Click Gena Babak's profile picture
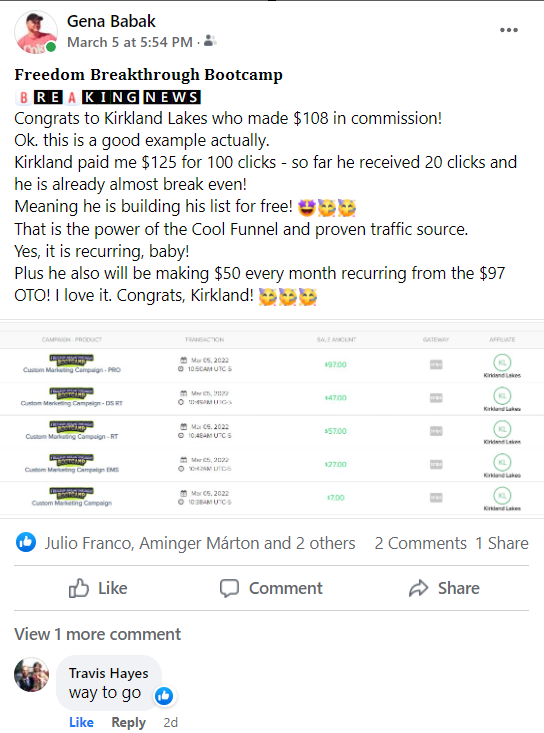This screenshot has width=544, height=733. [36, 32]
